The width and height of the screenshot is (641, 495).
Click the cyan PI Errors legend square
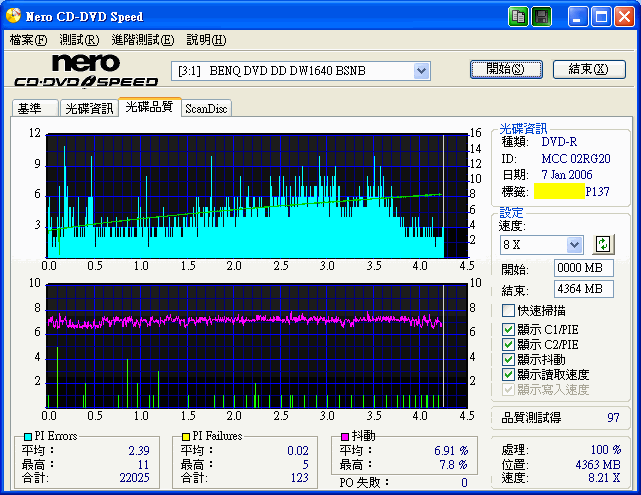27,437
